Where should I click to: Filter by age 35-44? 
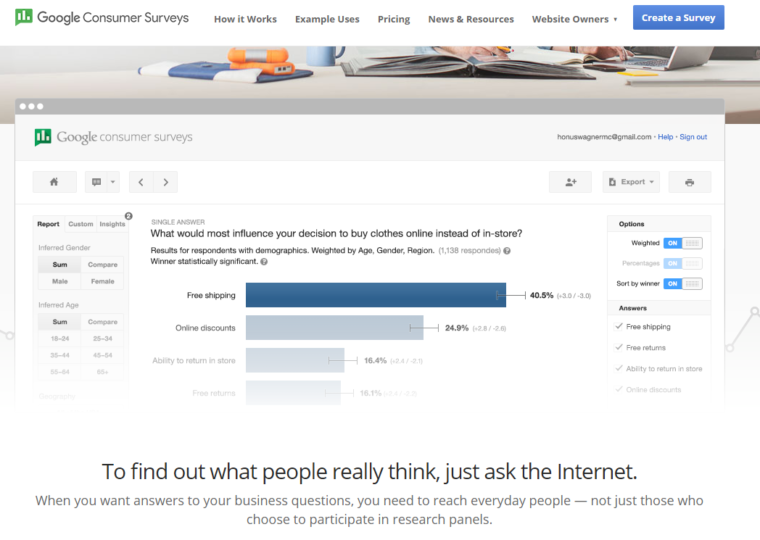pyautogui.click(x=60, y=355)
